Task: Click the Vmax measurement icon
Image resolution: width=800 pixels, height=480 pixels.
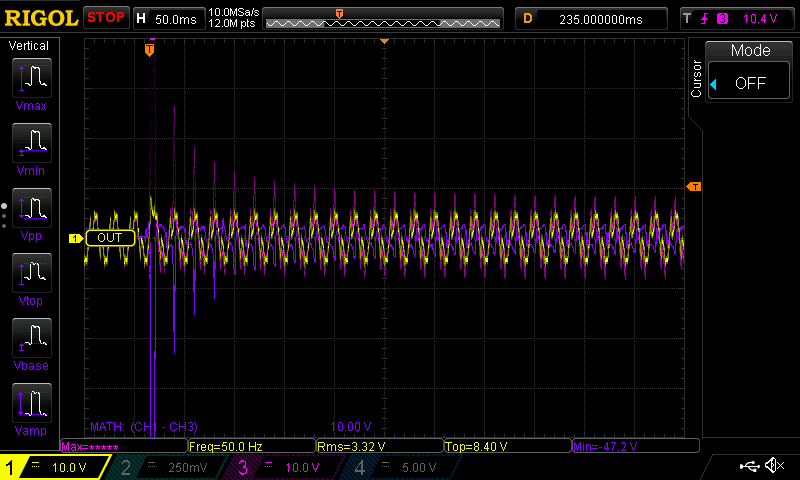Action: click(31, 78)
